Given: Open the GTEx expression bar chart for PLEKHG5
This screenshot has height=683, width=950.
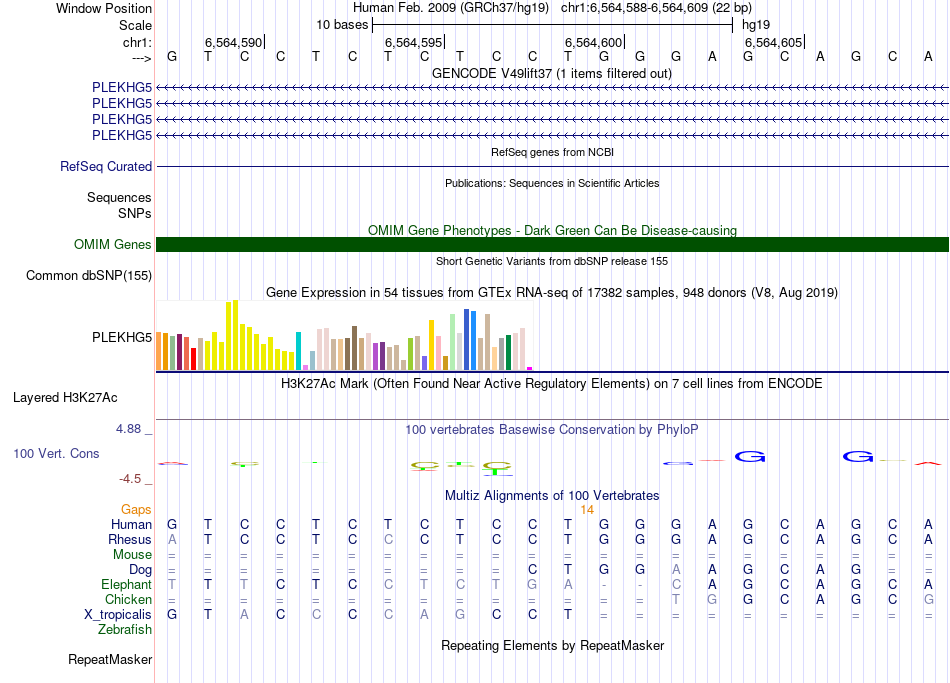Looking at the screenshot, I should [345, 338].
